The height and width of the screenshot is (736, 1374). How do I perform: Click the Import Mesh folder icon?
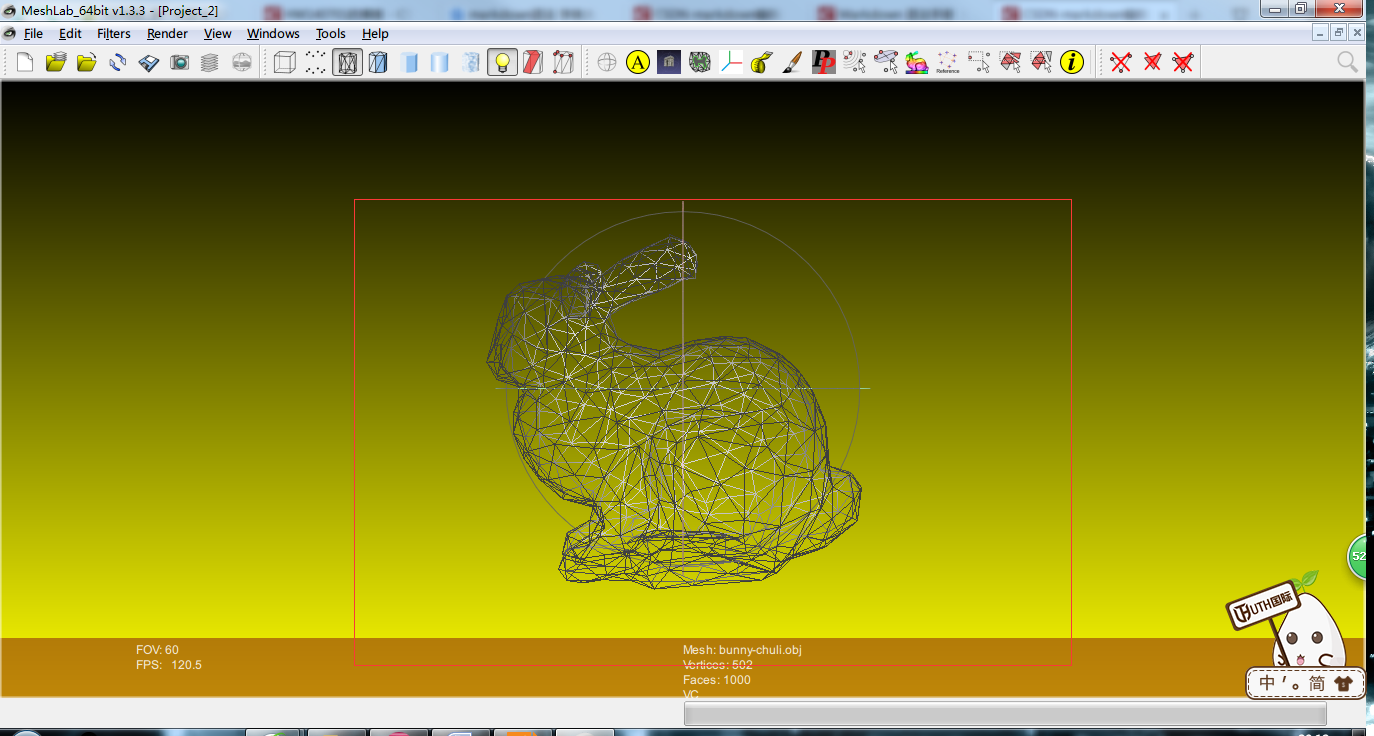tap(87, 63)
